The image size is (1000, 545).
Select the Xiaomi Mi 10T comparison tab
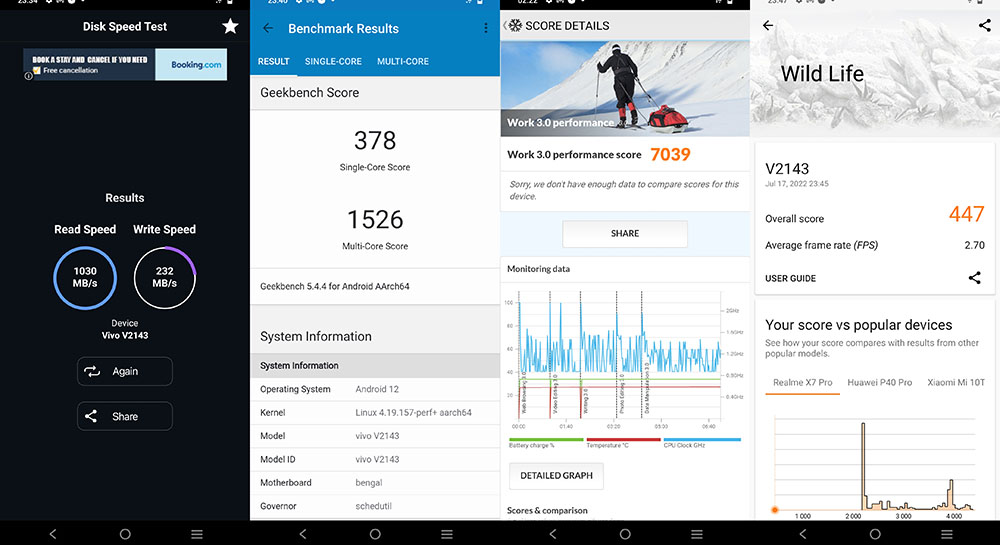click(956, 382)
